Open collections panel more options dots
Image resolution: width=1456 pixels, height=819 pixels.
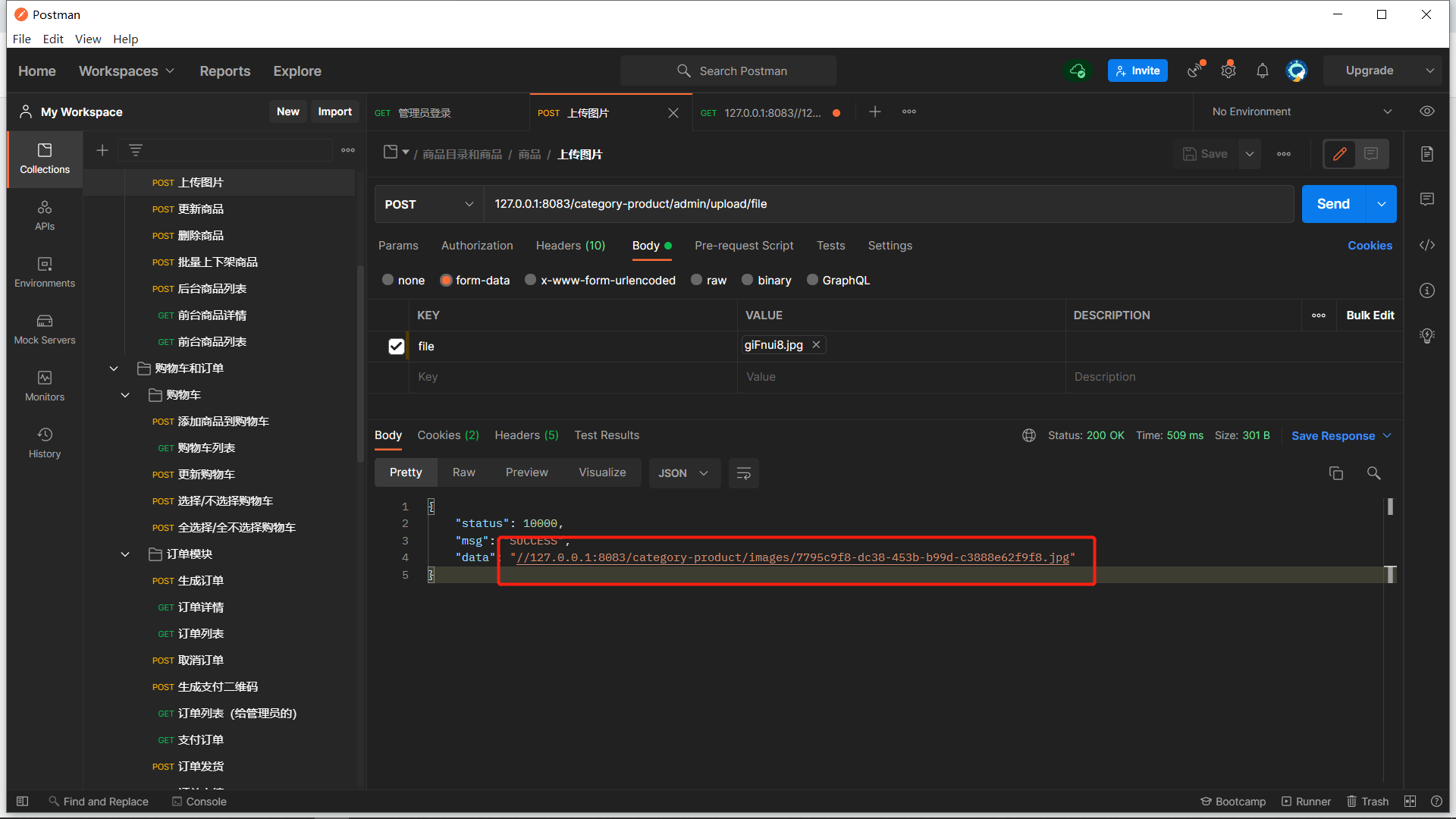[x=348, y=150]
